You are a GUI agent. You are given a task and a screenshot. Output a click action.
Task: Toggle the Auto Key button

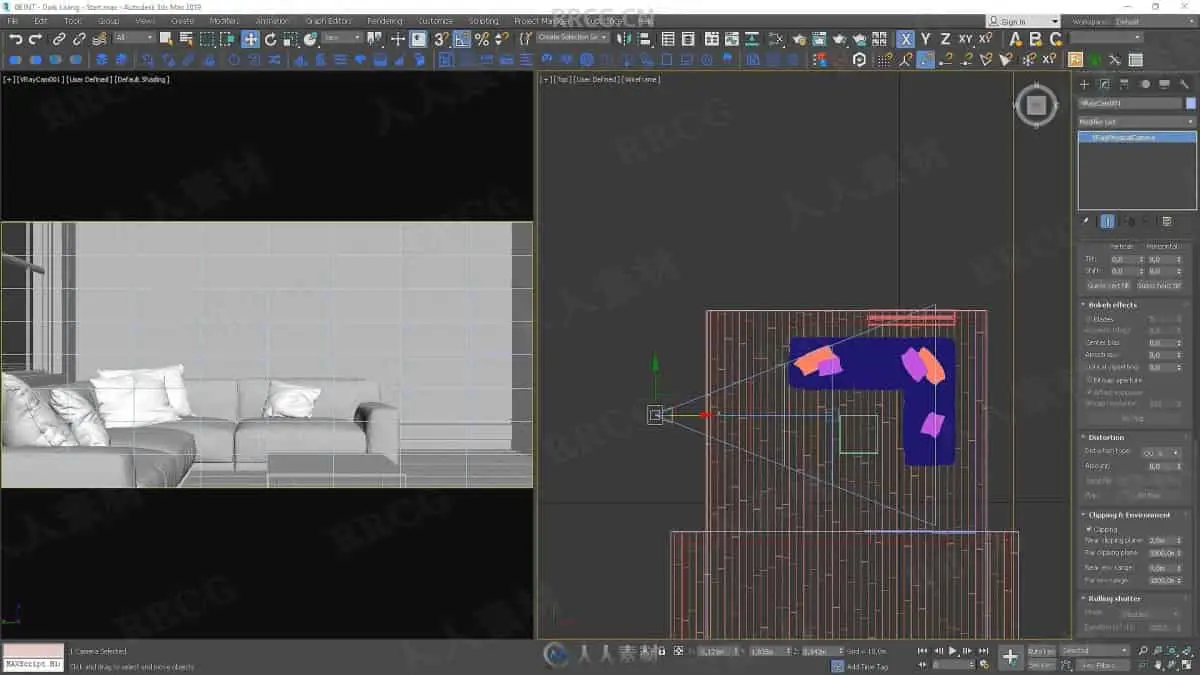(1040, 651)
